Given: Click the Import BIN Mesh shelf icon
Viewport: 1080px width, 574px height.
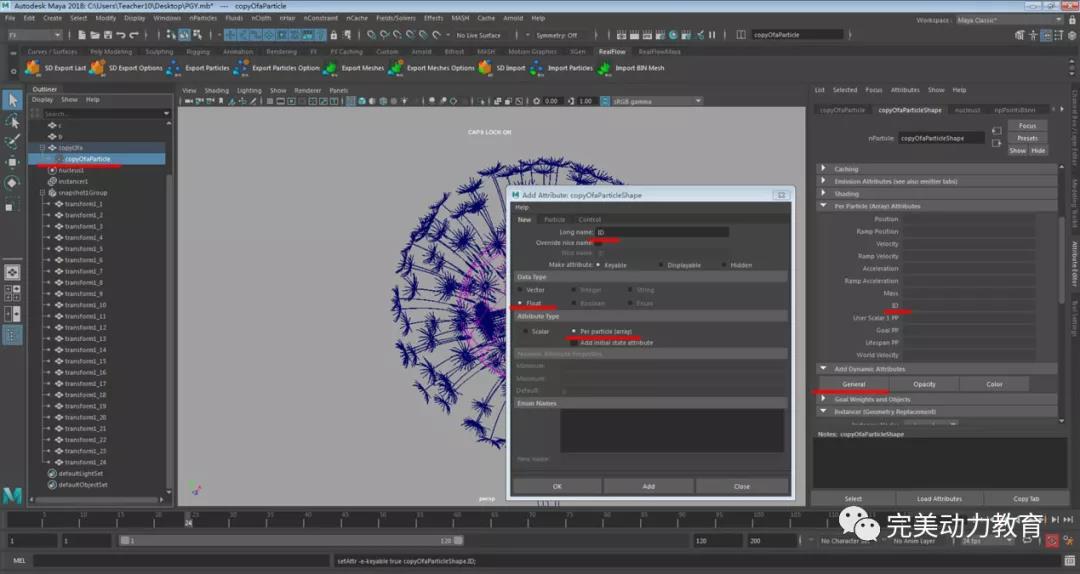Looking at the screenshot, I should 604,68.
